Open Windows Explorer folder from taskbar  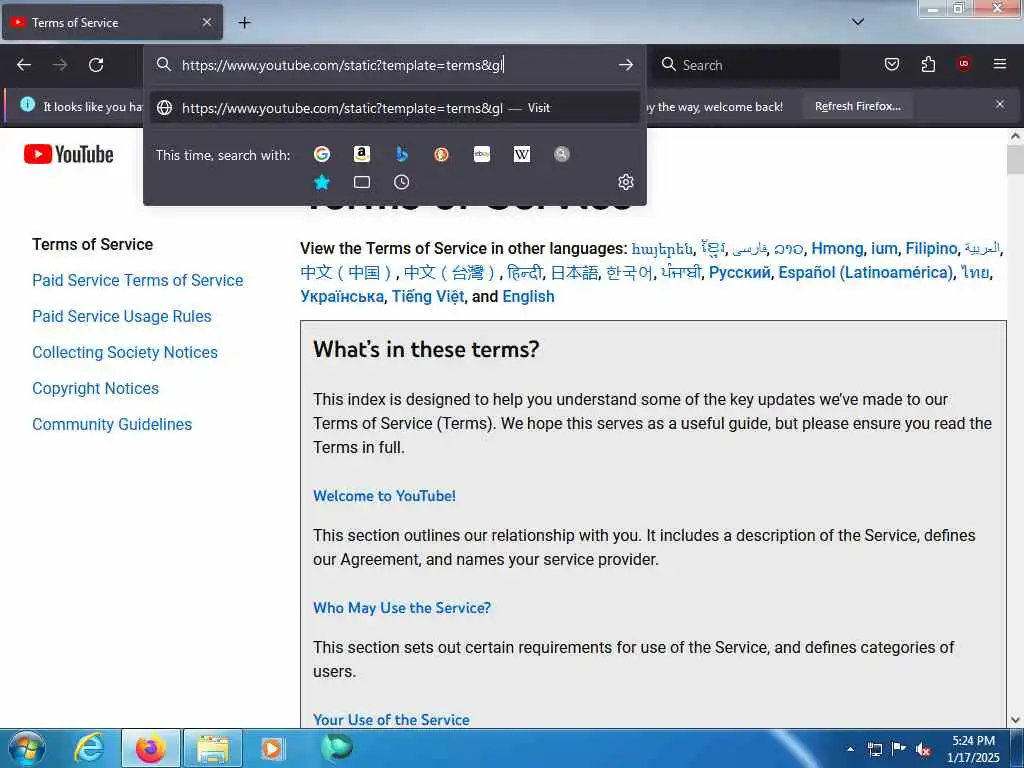[x=213, y=748]
